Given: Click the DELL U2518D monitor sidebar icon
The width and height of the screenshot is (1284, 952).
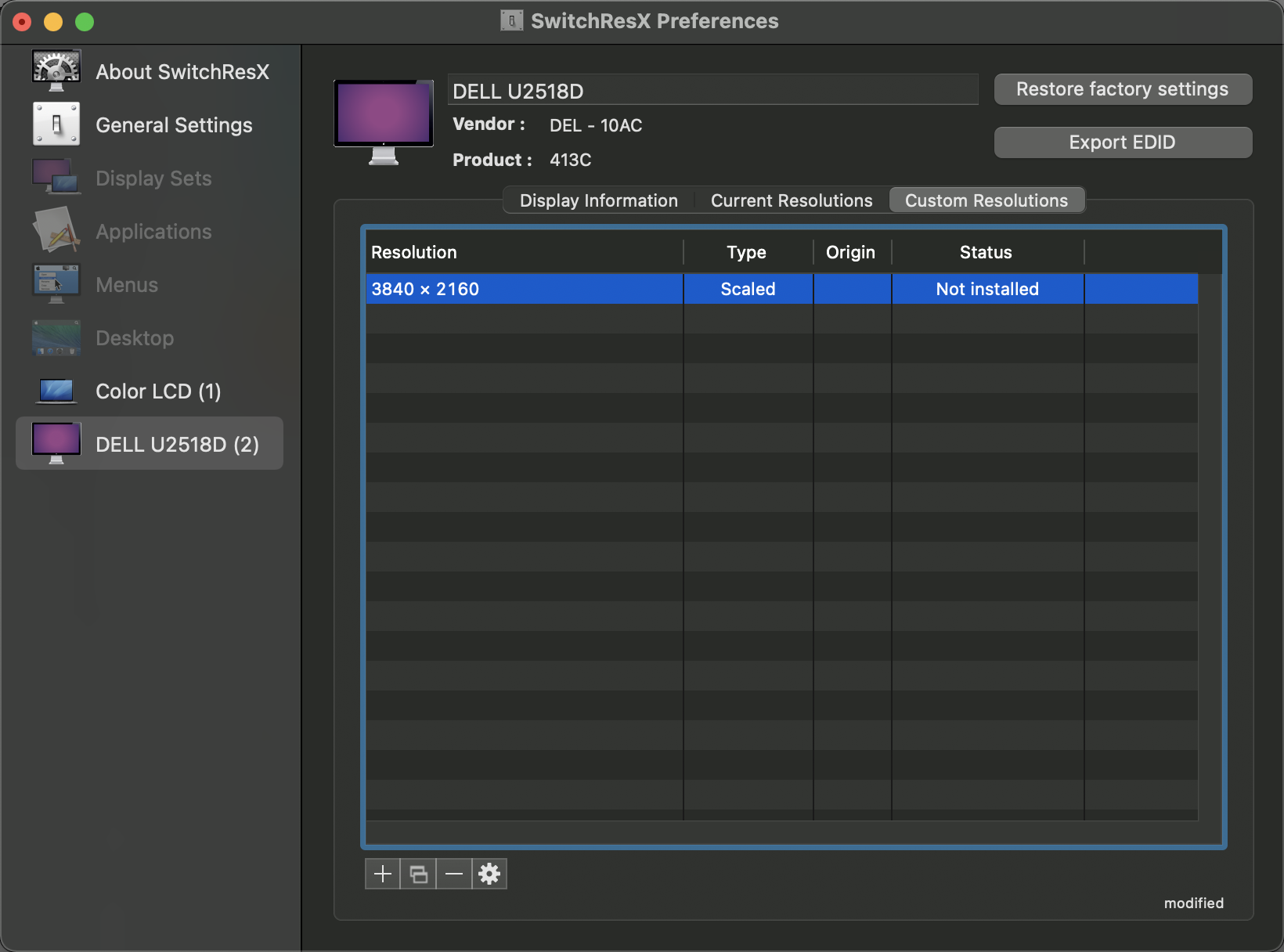Looking at the screenshot, I should [x=56, y=444].
